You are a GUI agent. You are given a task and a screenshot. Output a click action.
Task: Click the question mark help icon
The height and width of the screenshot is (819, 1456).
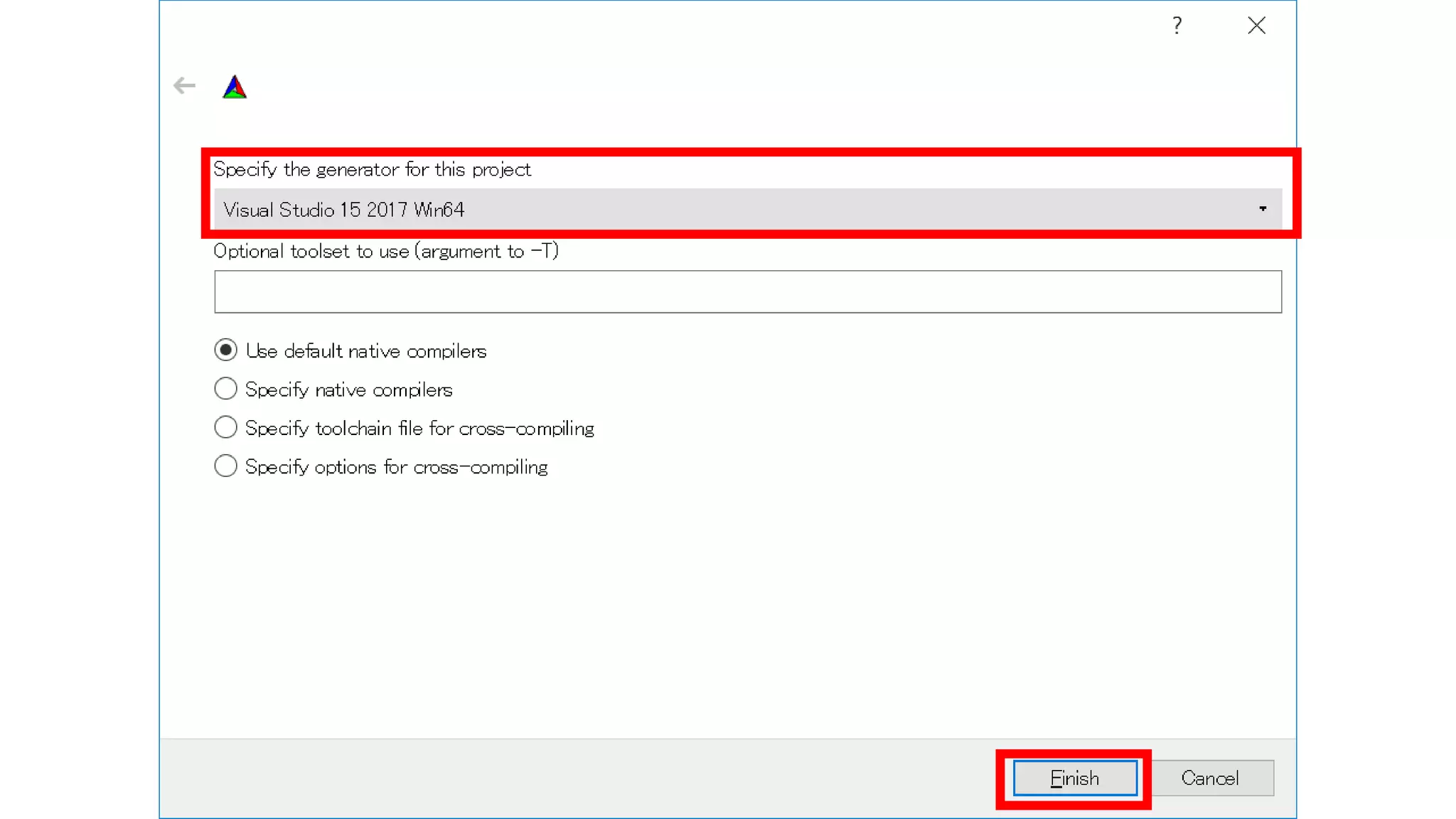[x=1177, y=26]
